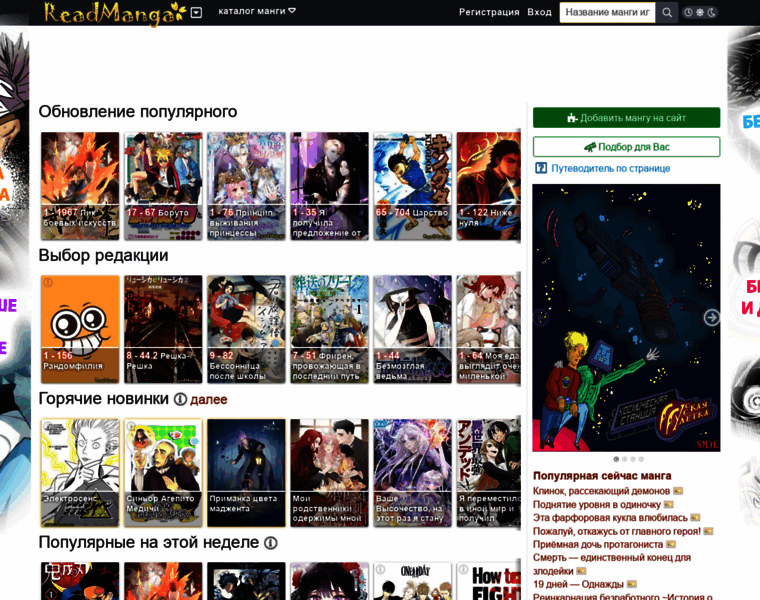
Task: Open Ваше Высочество, на этот раз card
Action: point(412,473)
